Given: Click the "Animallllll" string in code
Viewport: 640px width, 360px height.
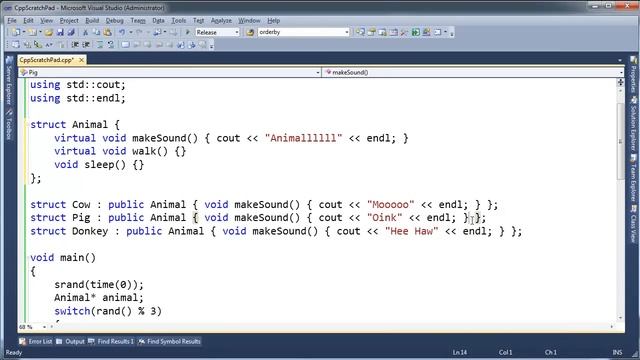Looking at the screenshot, I should pos(303,138).
